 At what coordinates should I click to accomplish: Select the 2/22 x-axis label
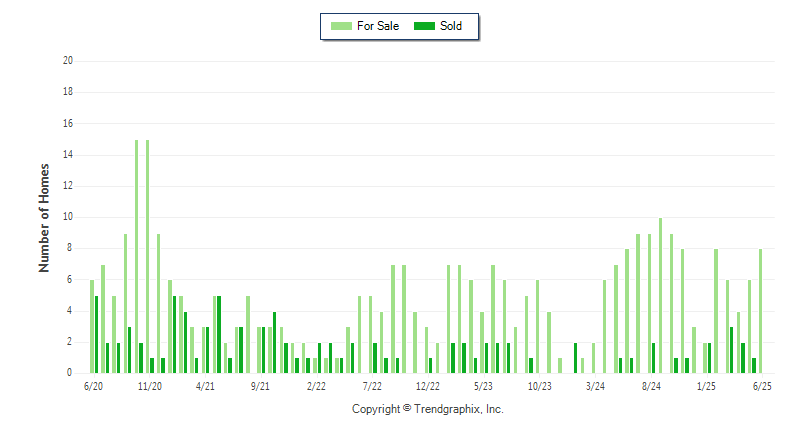(316, 387)
